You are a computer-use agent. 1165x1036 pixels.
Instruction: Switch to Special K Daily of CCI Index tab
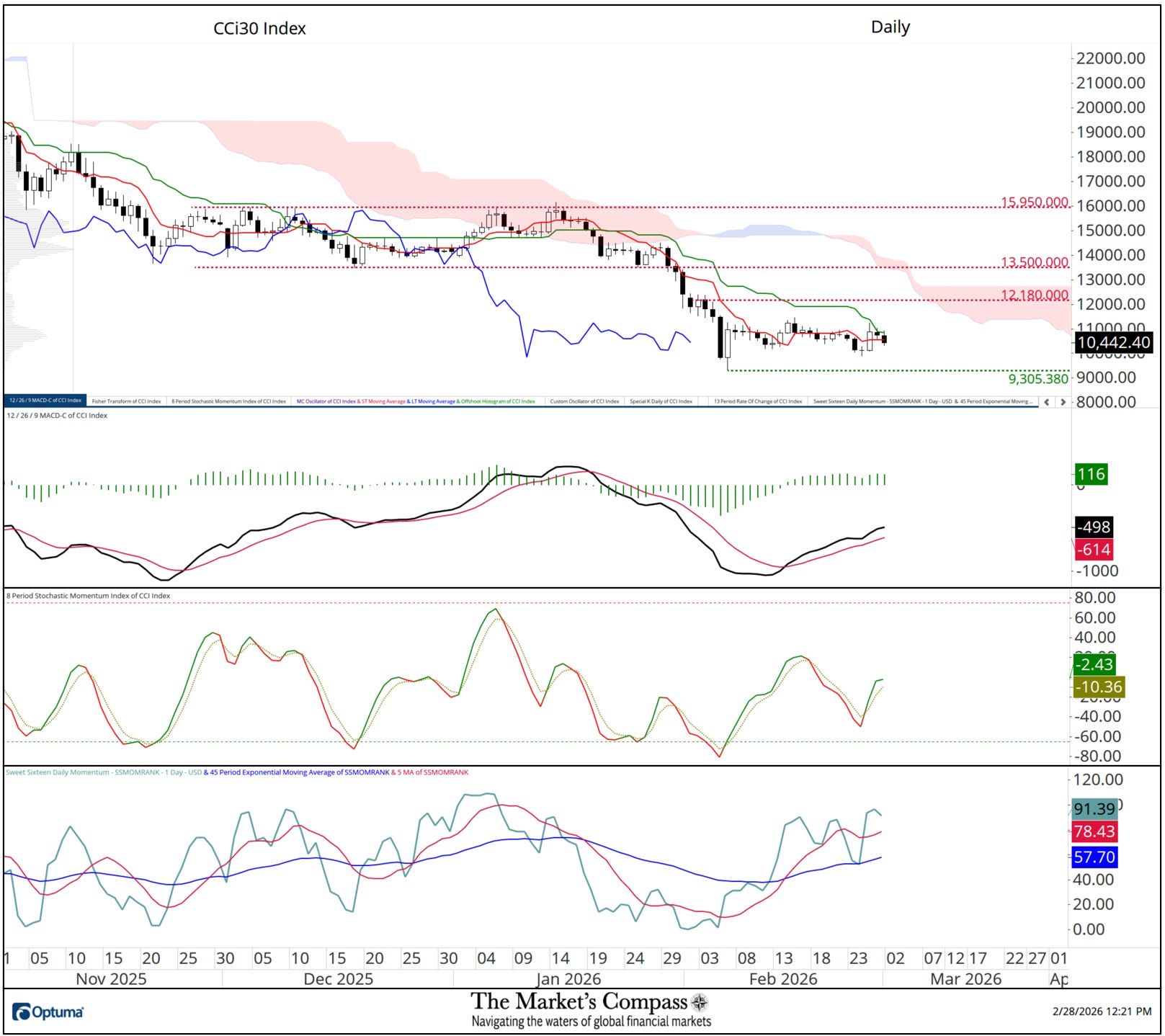pos(661,401)
